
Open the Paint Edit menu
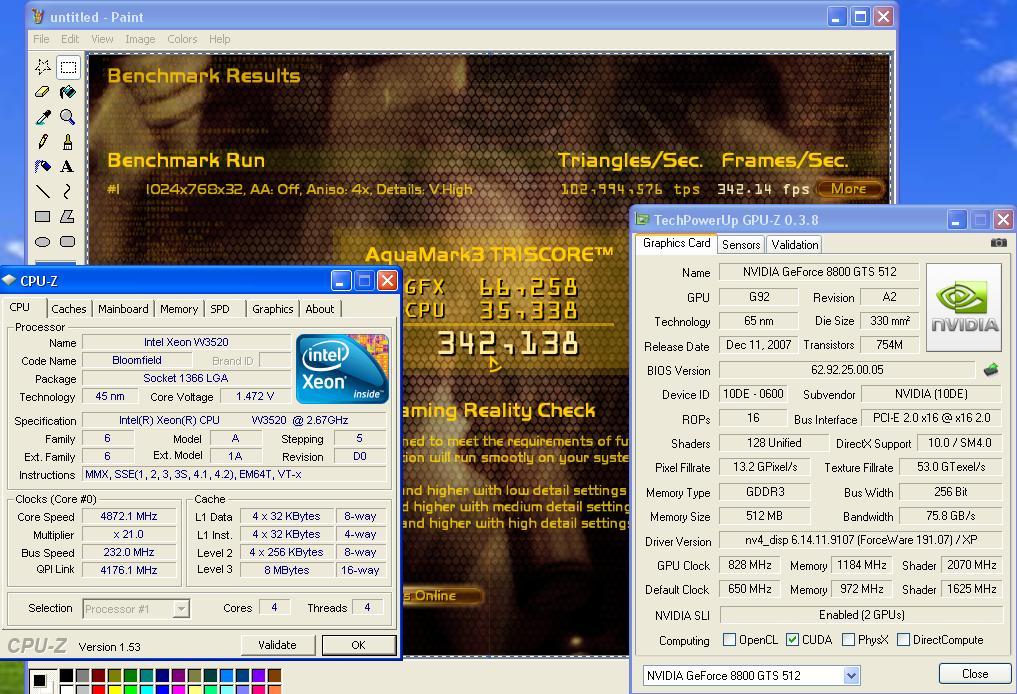pos(70,39)
